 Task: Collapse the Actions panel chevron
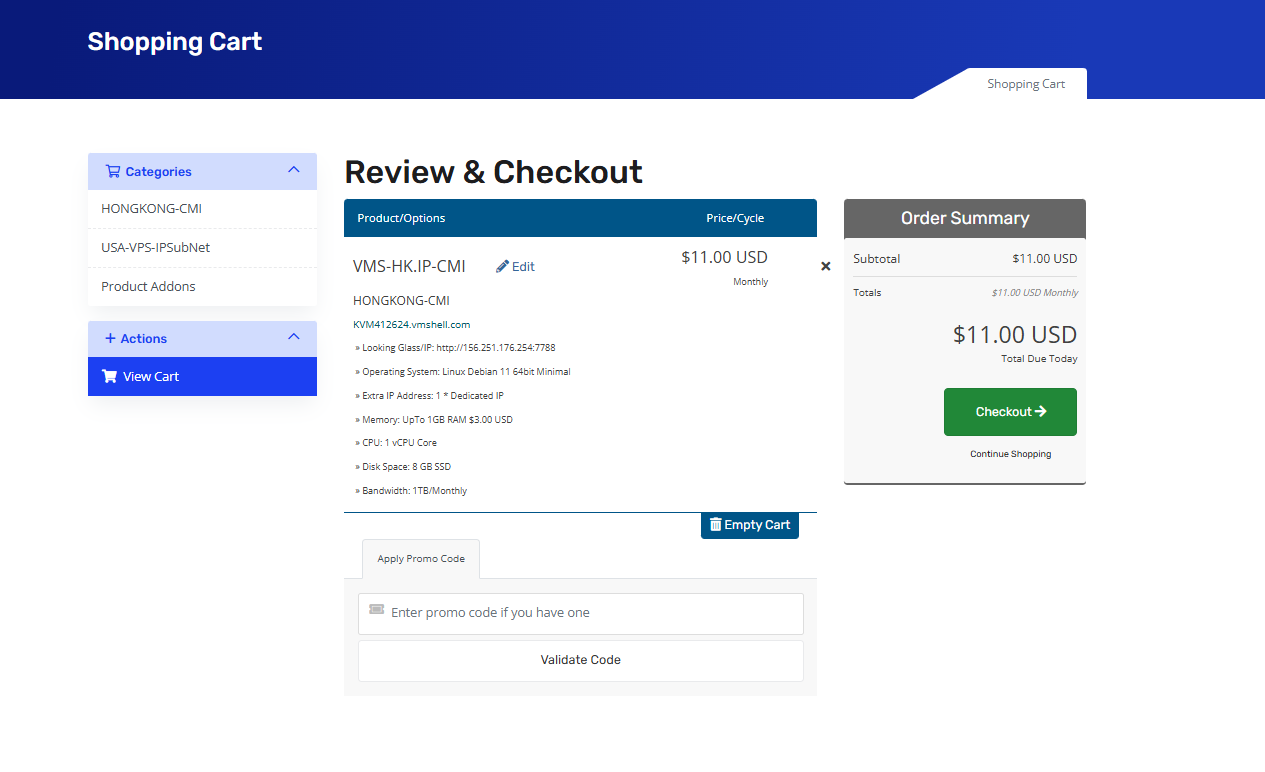[x=294, y=337]
